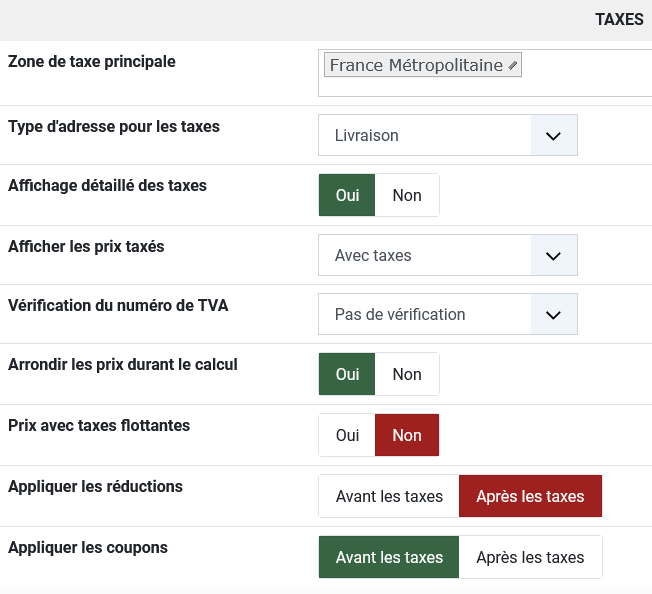Disable price rounding during calculation with Non
Image resolution: width=652 pixels, height=594 pixels.
[407, 374]
